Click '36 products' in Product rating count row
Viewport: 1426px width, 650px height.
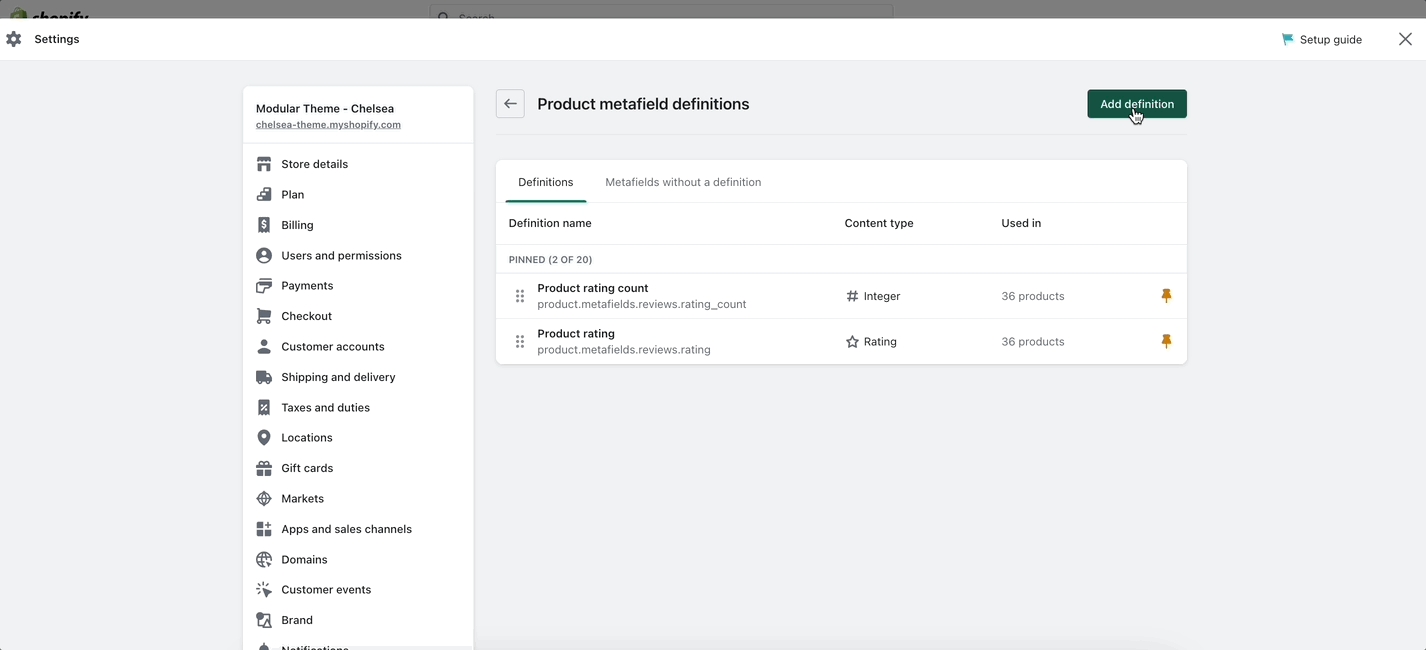1033,296
